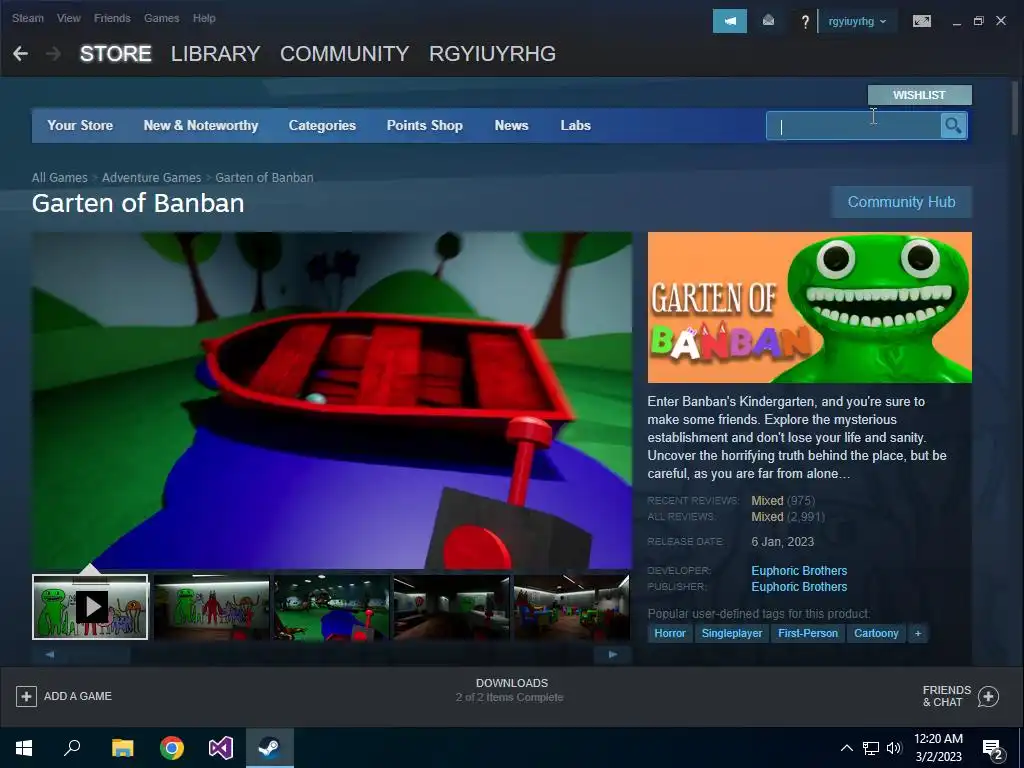1024x768 pixels.
Task: Go back with the left arrow
Action: pyautogui.click(x=20, y=54)
